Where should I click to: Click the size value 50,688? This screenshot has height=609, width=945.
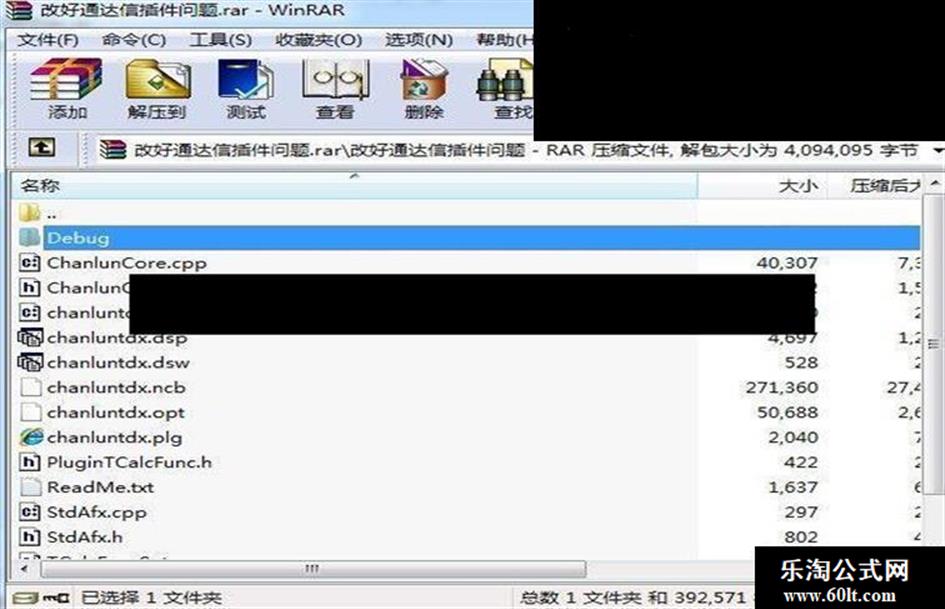click(x=787, y=412)
